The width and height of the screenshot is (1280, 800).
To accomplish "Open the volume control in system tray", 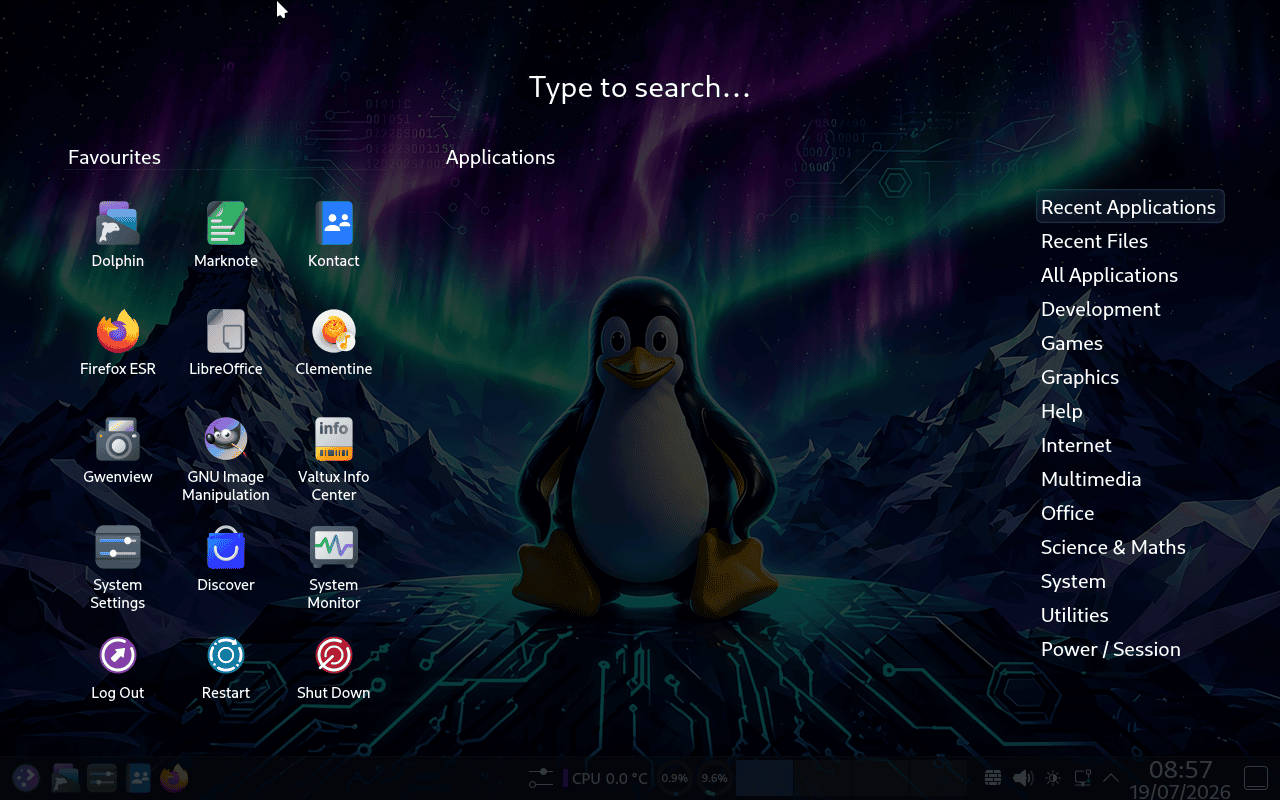I will point(1022,777).
